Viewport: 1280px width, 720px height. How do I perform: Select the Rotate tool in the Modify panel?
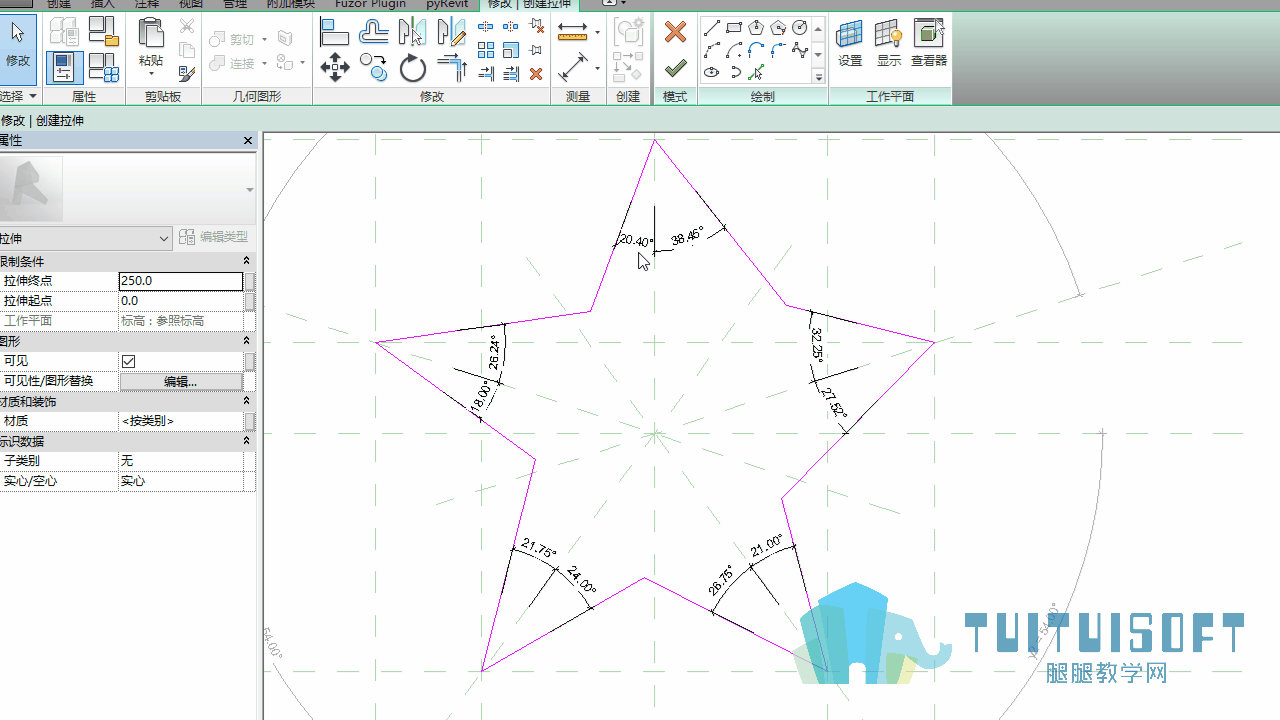click(413, 68)
